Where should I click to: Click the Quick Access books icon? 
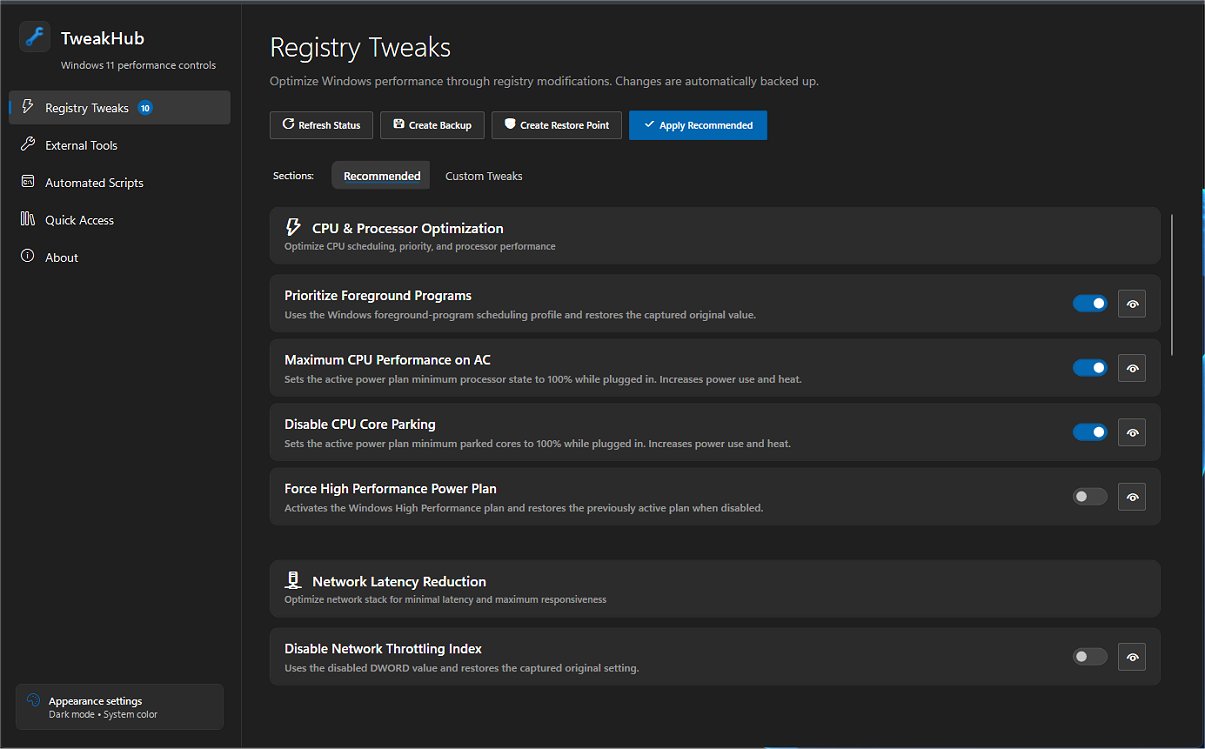point(28,219)
